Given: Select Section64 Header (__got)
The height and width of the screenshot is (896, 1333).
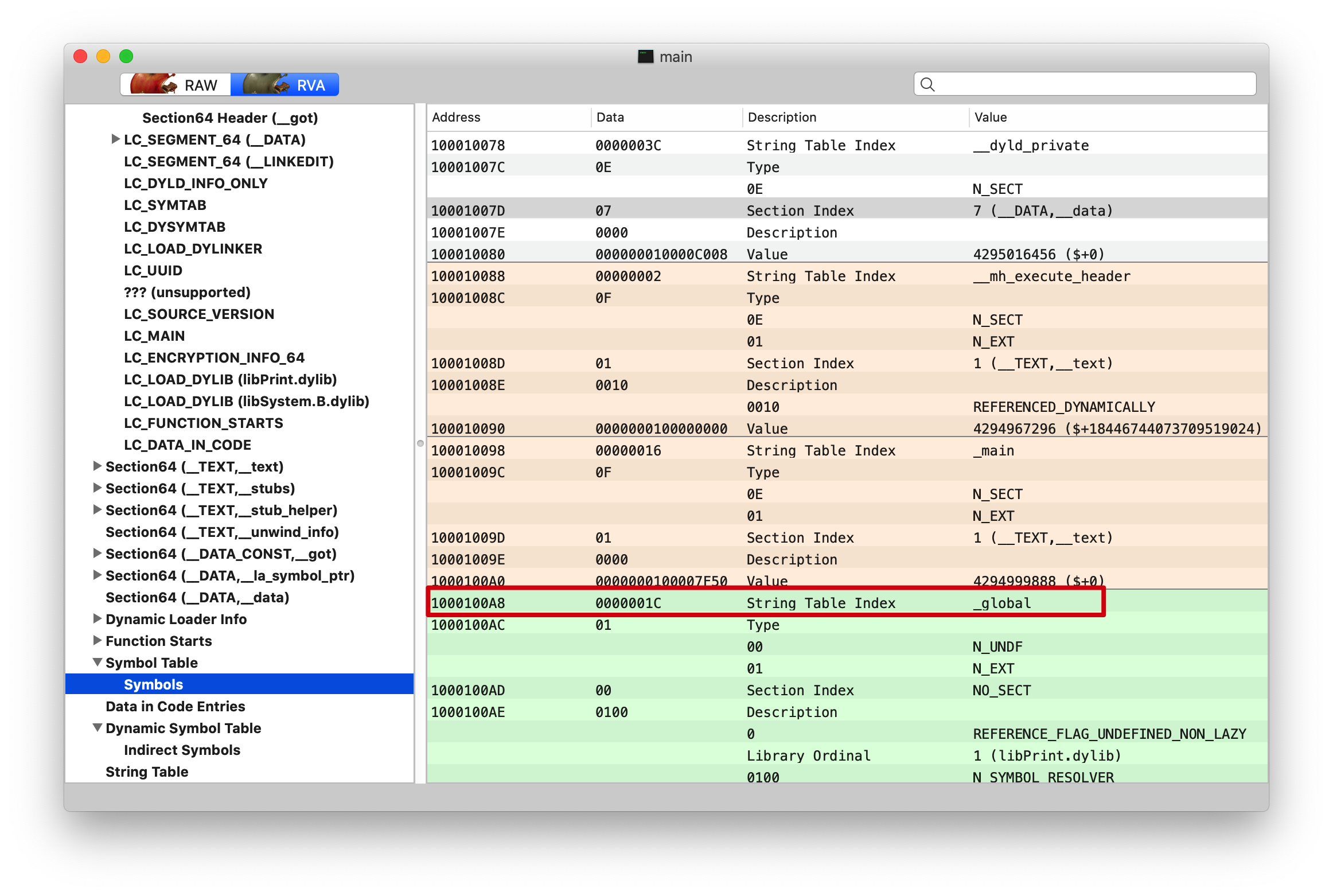Looking at the screenshot, I should tap(230, 118).
